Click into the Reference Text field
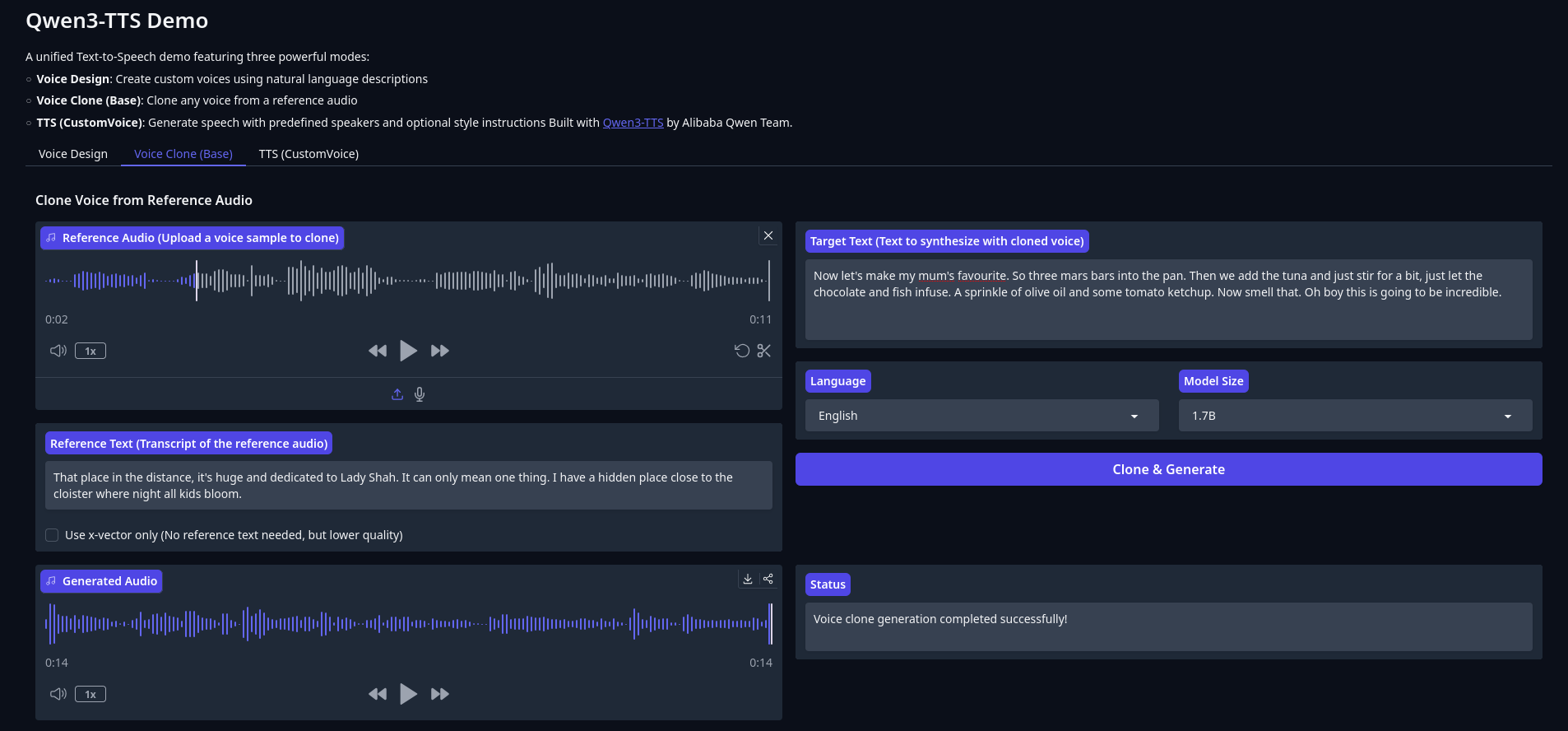Image resolution: width=1568 pixels, height=731 pixels. pyautogui.click(x=409, y=486)
